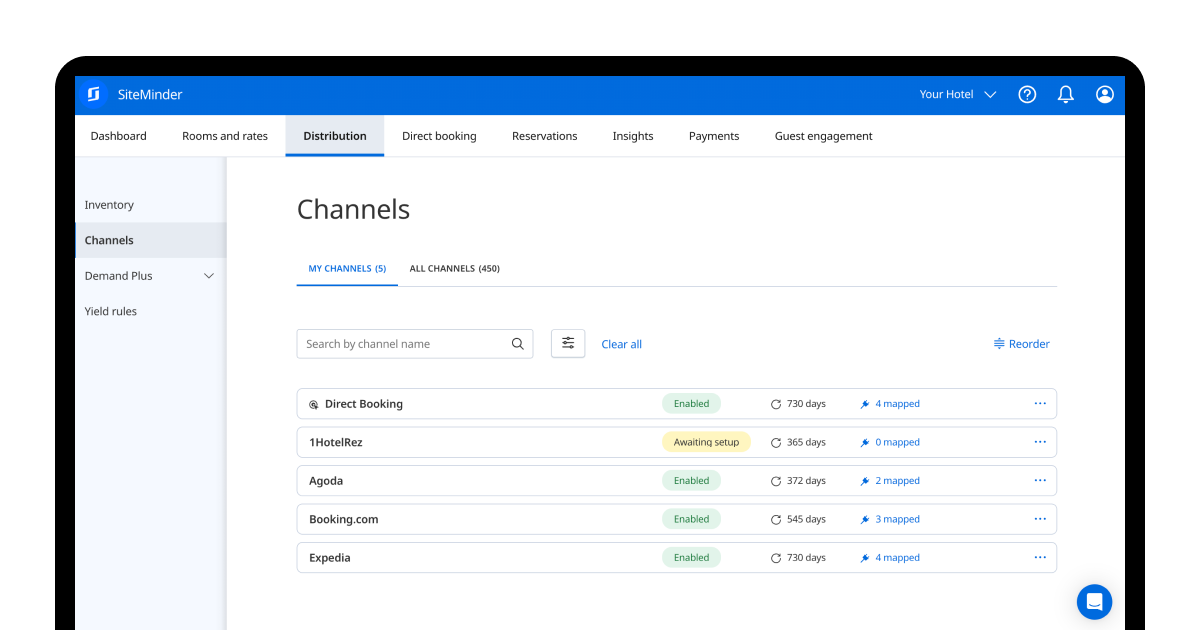Click the SiteMinder logo icon
The height and width of the screenshot is (630, 1200).
coord(94,94)
